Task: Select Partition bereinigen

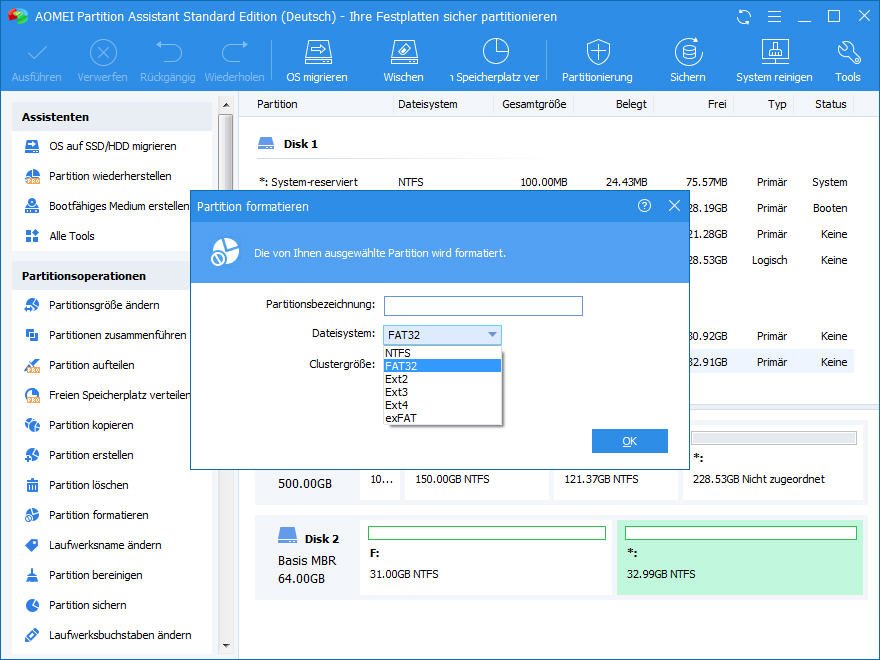Action: coord(83,575)
